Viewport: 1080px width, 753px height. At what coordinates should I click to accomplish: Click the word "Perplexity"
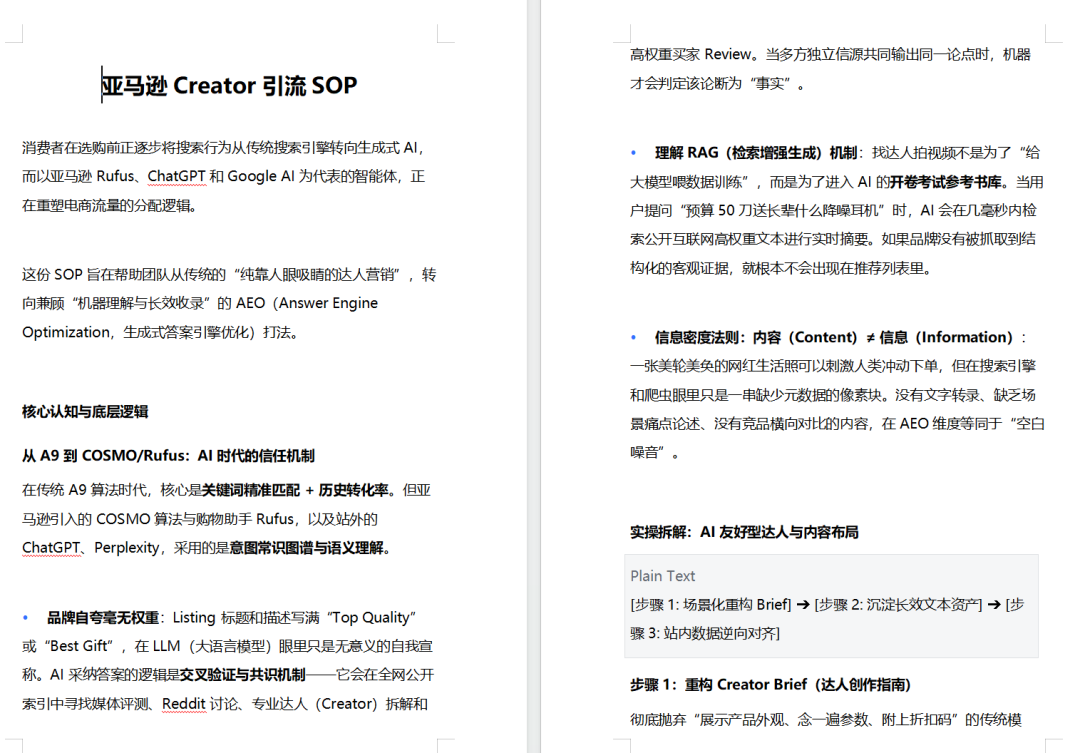pyautogui.click(x=127, y=548)
